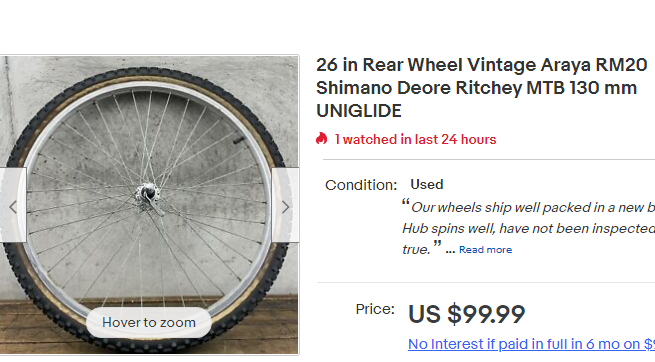Click the Price: label
This screenshot has height=362, width=655.
(x=375, y=309)
